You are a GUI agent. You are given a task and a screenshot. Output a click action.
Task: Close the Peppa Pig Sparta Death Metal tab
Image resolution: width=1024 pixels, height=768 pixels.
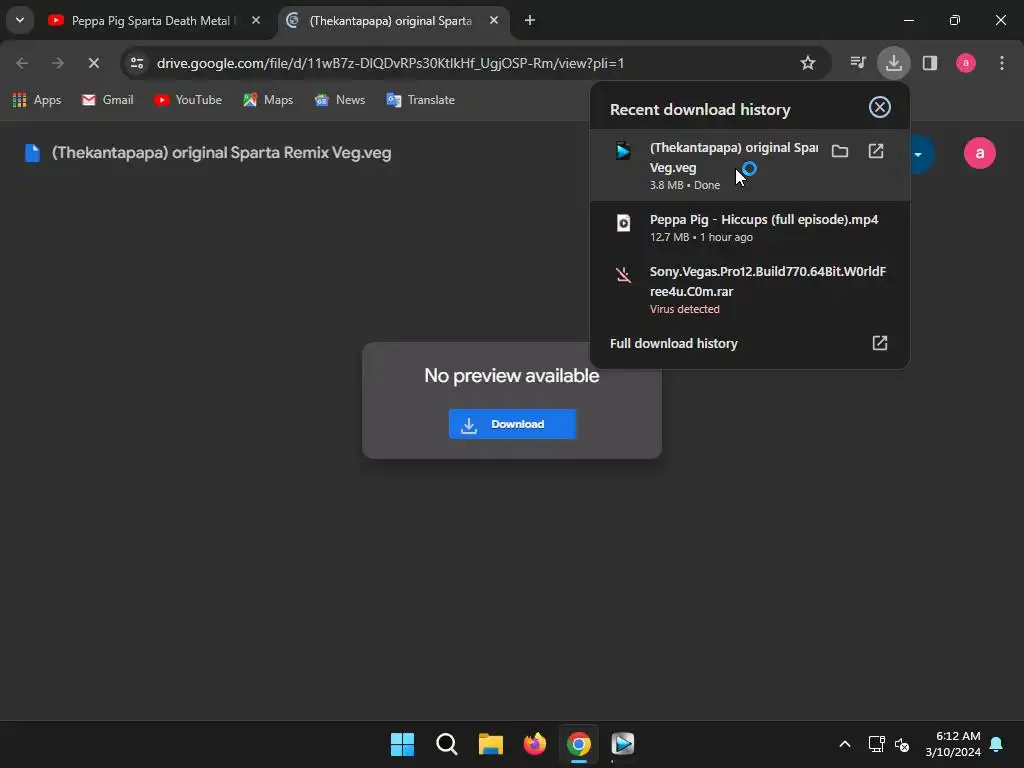tap(256, 21)
